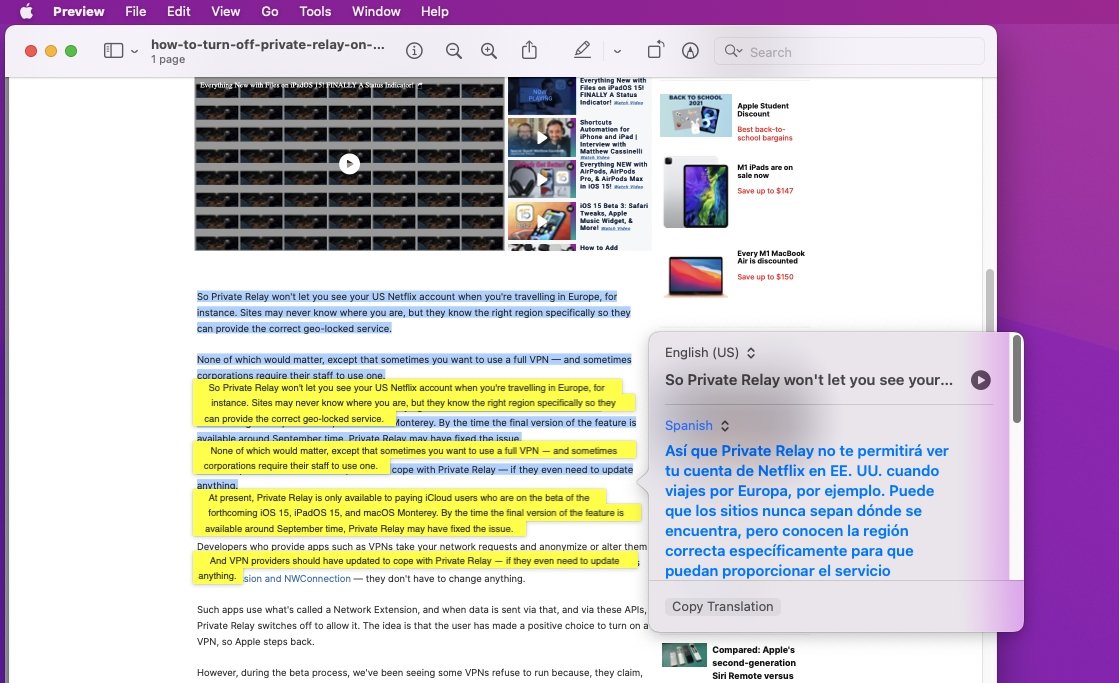Screen dimensions: 1119x683
Task: Click the 'So Private Relay won't let you see your...' heading
Action: coord(809,380)
